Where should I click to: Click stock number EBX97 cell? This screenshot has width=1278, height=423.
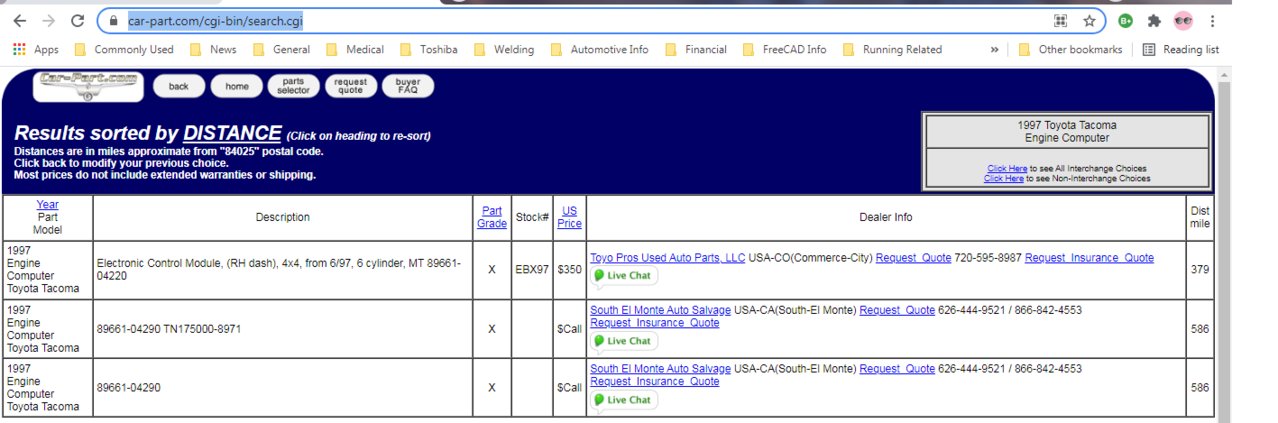pos(532,270)
